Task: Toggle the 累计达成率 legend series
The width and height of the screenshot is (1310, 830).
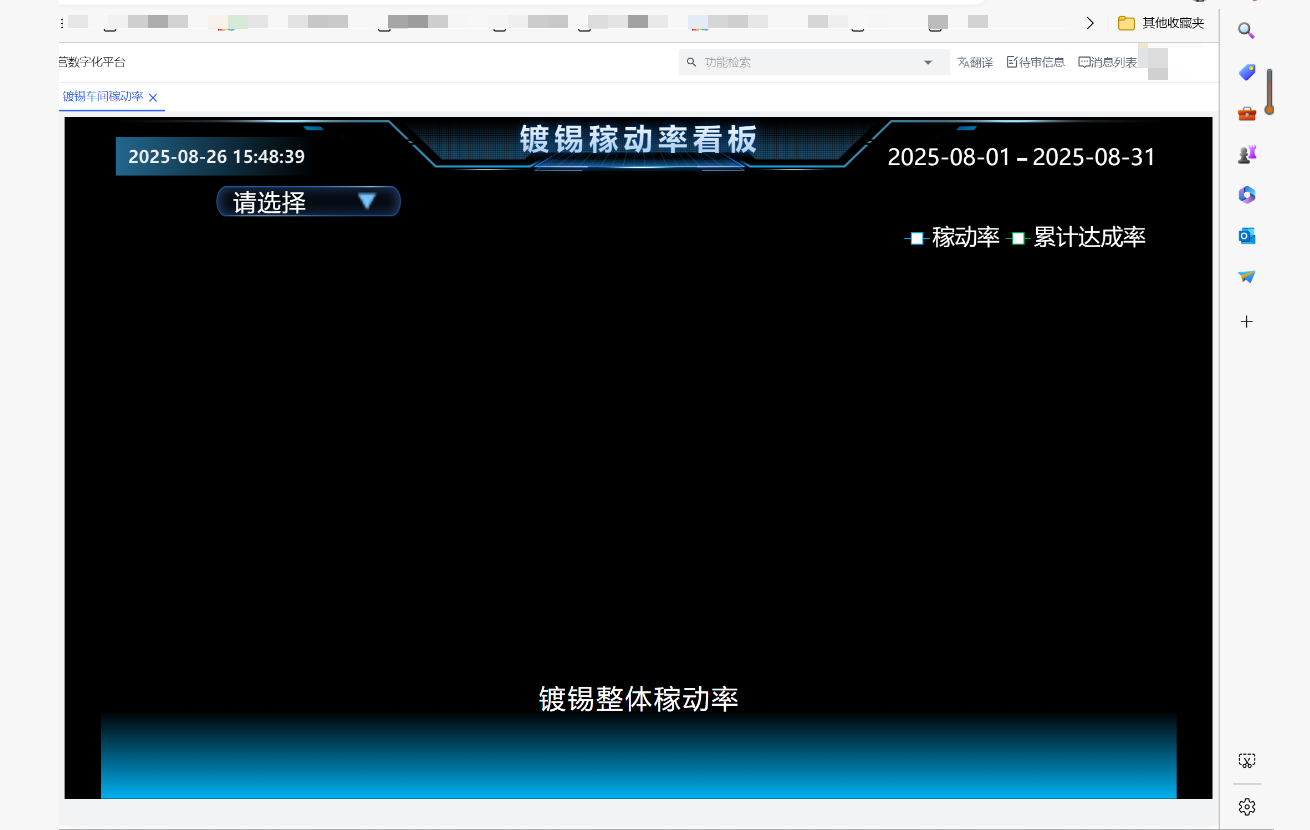Action: click(x=1078, y=238)
